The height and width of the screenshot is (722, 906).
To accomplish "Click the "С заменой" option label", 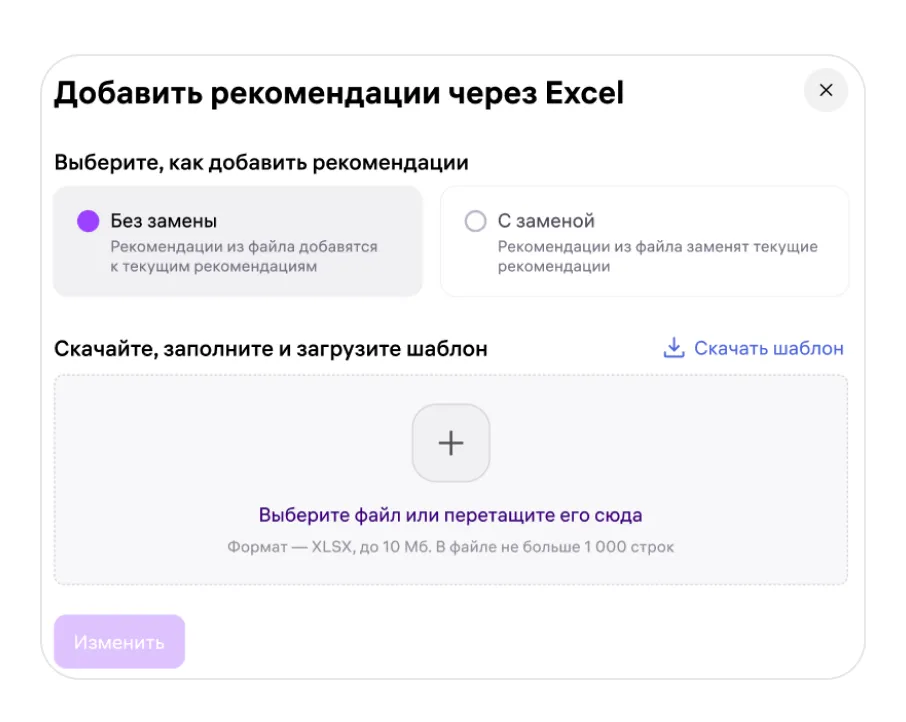I will click(x=546, y=221).
